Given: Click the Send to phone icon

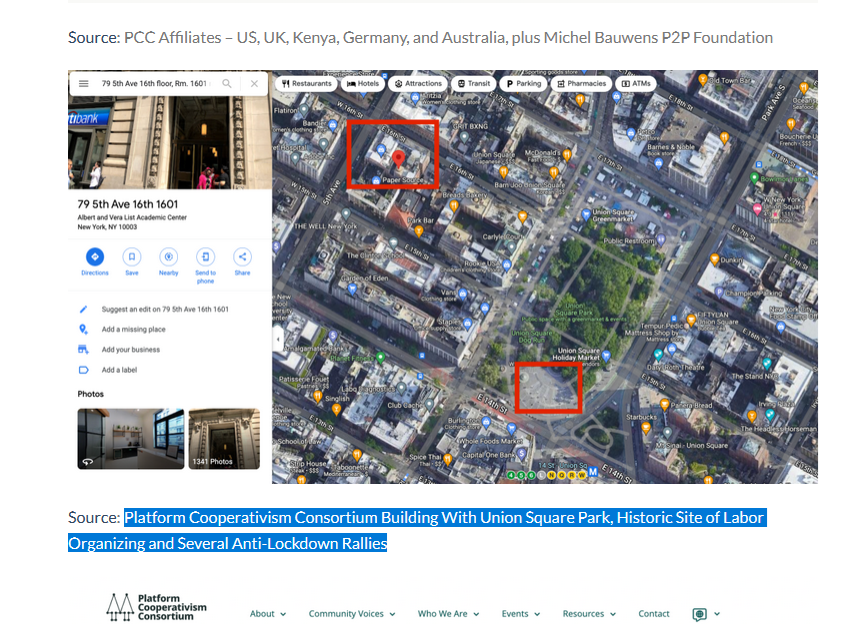Looking at the screenshot, I should click(x=205, y=257).
